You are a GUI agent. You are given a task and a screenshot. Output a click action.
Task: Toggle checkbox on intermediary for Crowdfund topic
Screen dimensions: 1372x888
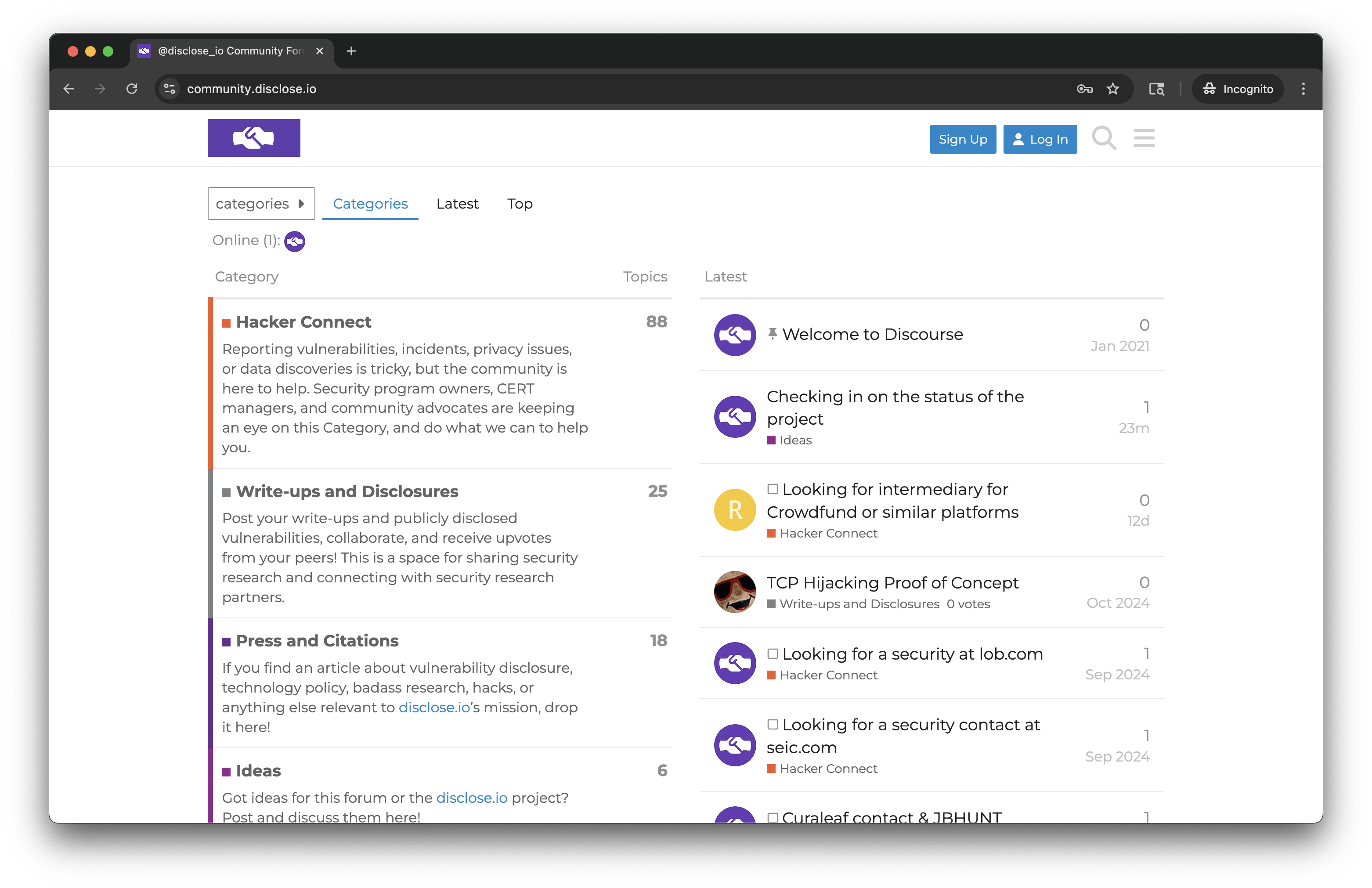773,489
